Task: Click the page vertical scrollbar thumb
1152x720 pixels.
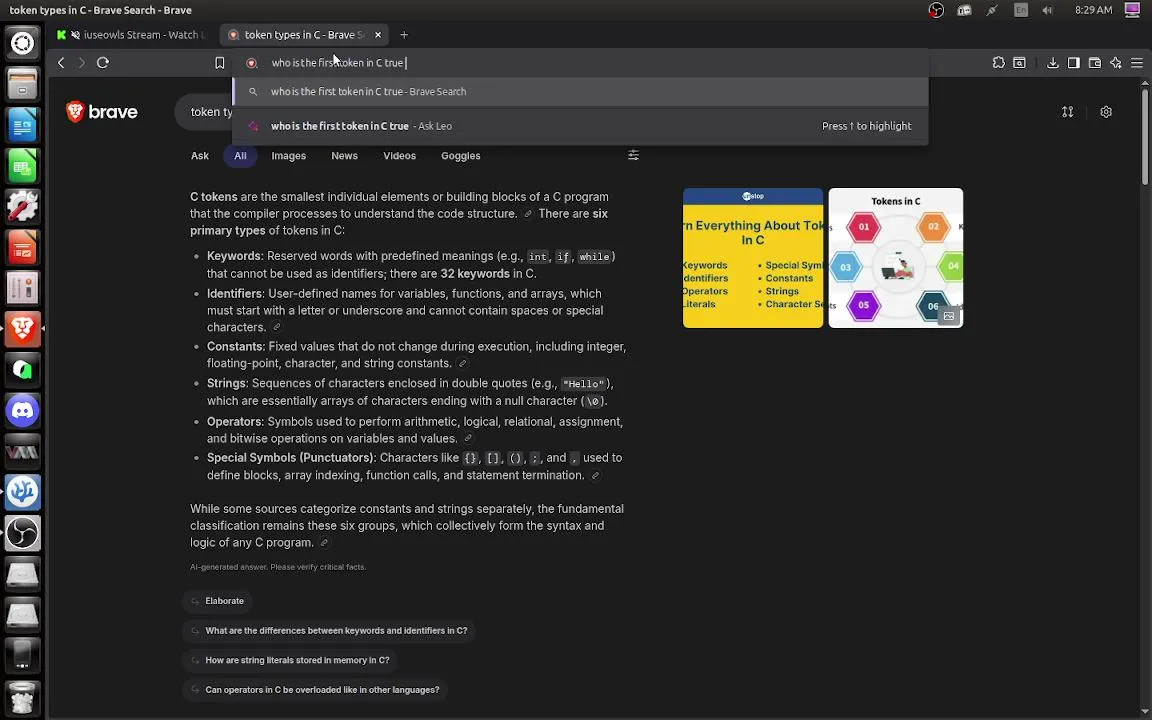Action: (x=1145, y=137)
